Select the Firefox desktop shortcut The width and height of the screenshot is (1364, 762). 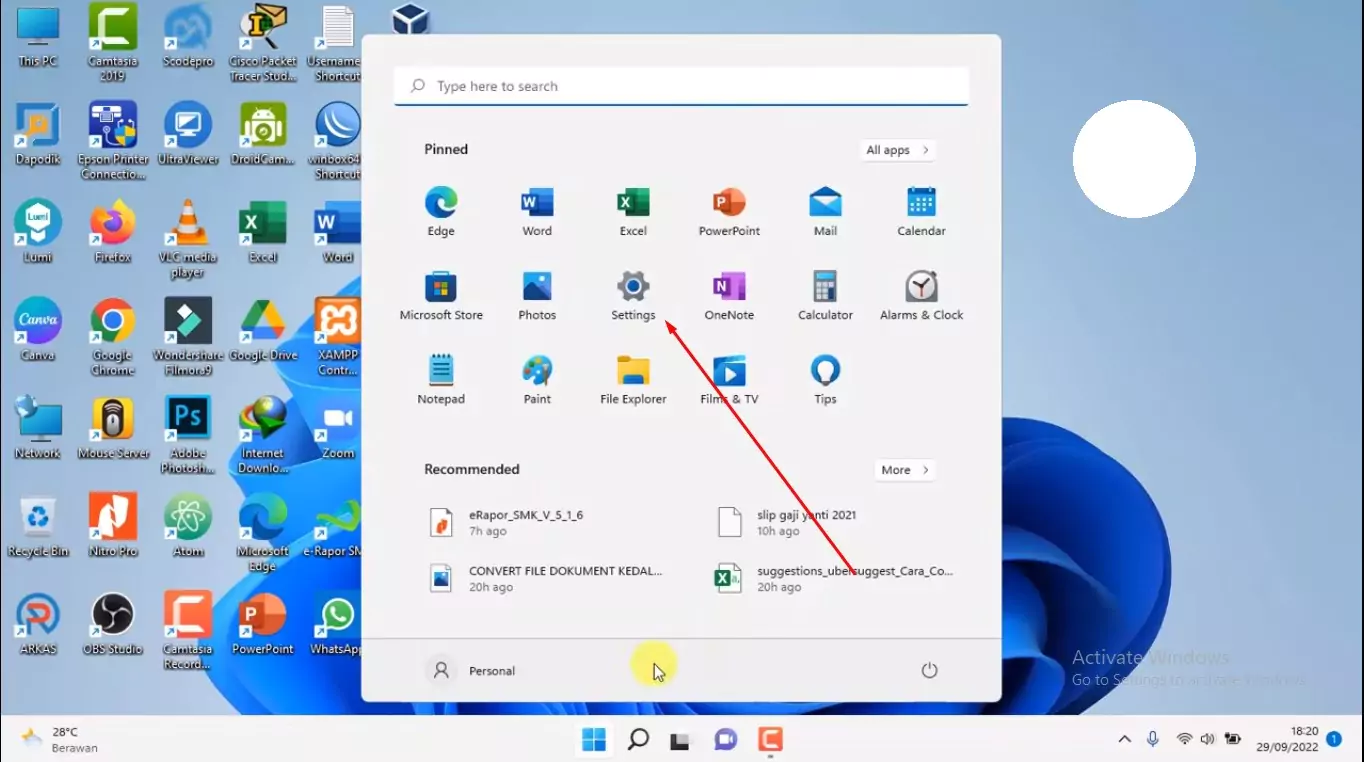113,232
